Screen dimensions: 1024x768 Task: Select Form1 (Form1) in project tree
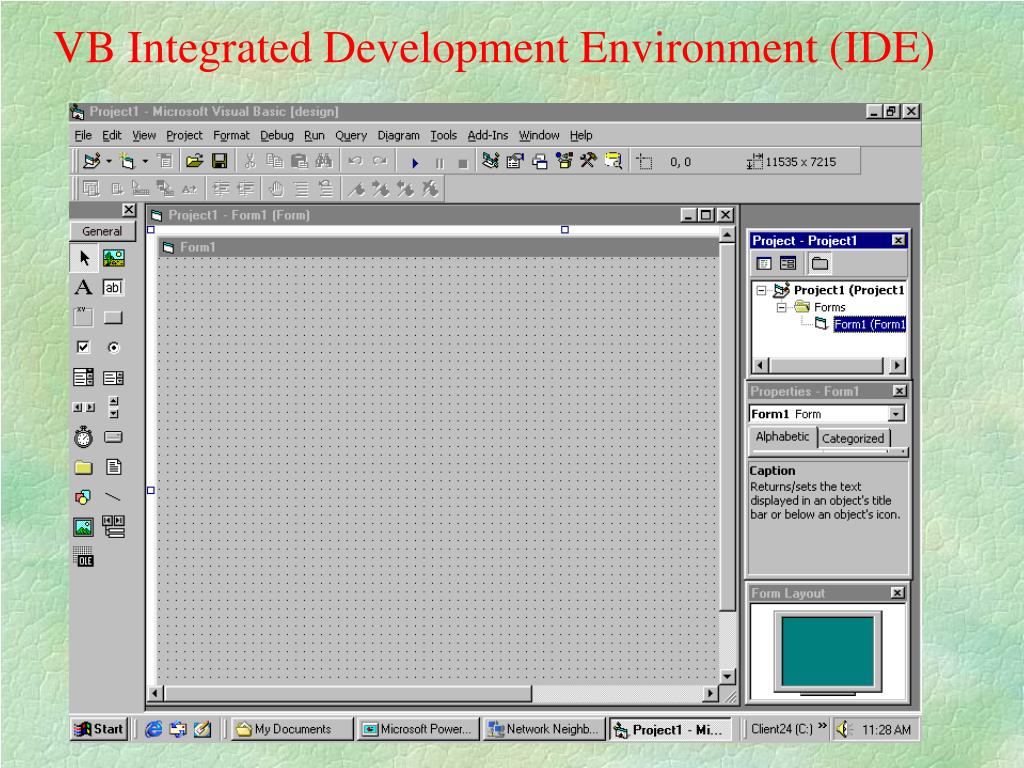pyautogui.click(x=869, y=324)
